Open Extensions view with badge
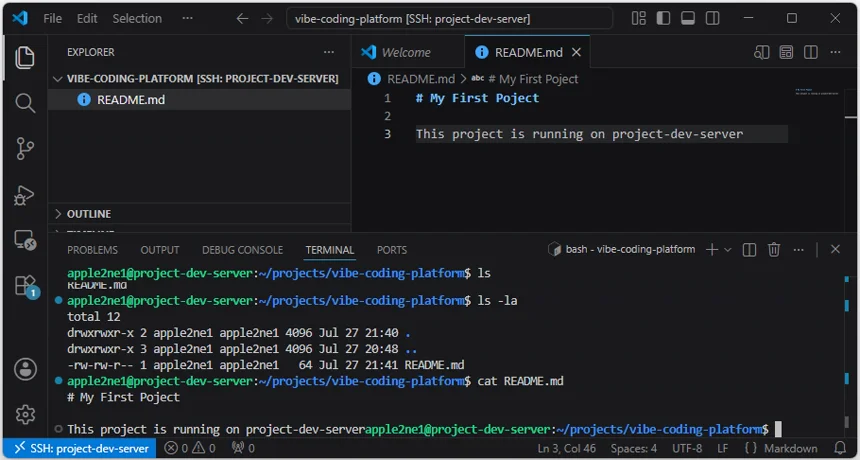Image resolution: width=860 pixels, height=460 pixels. tap(25, 286)
